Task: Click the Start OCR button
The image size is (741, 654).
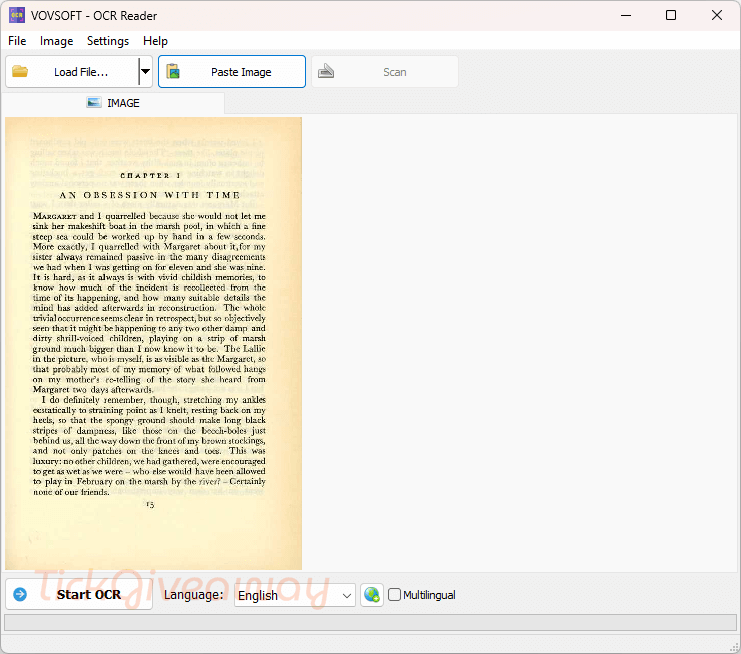Action: pos(79,594)
